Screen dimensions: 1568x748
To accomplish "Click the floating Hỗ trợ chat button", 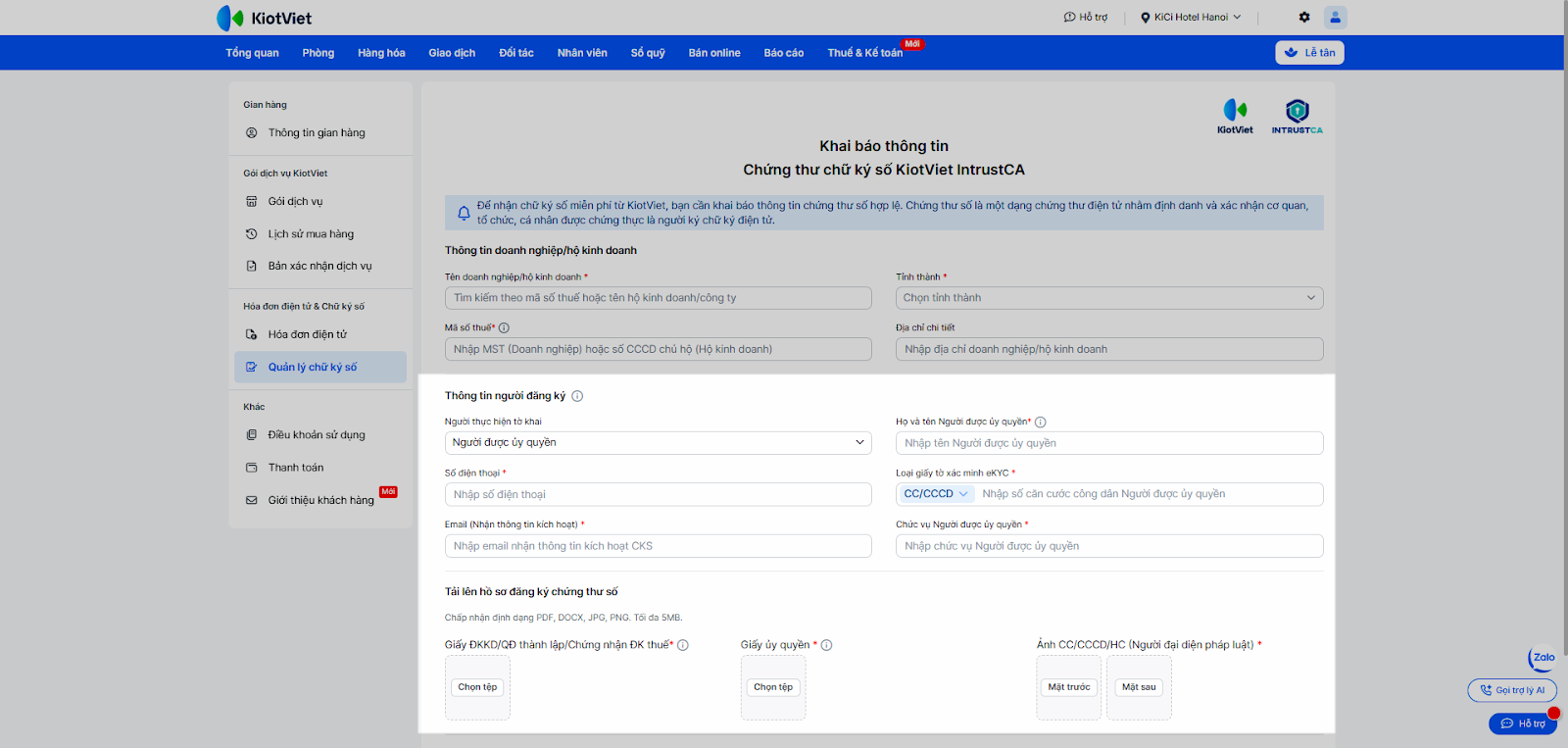I will (1522, 723).
